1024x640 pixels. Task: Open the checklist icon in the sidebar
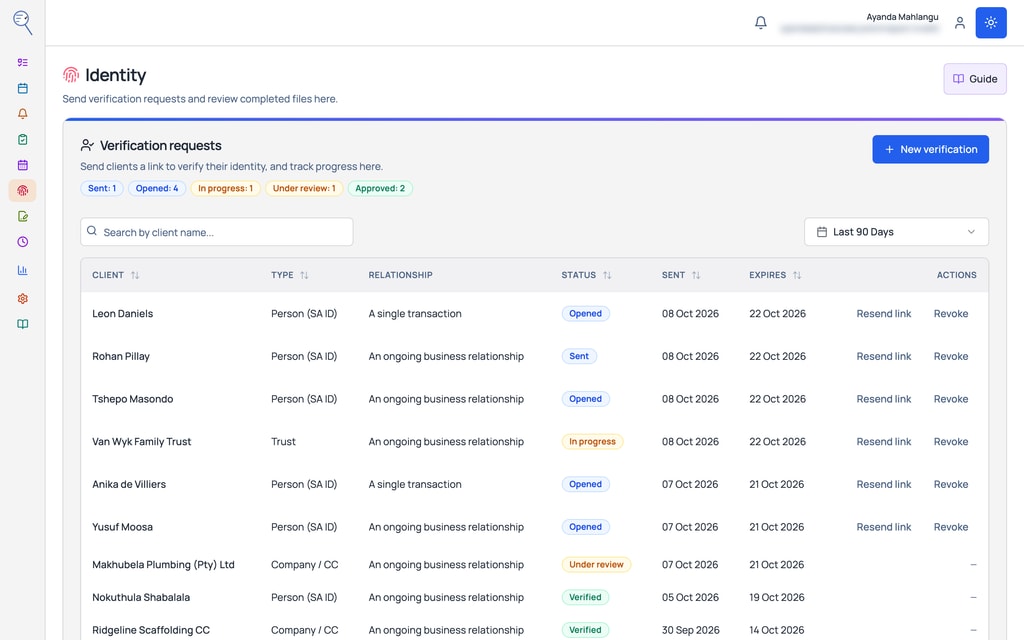point(22,63)
